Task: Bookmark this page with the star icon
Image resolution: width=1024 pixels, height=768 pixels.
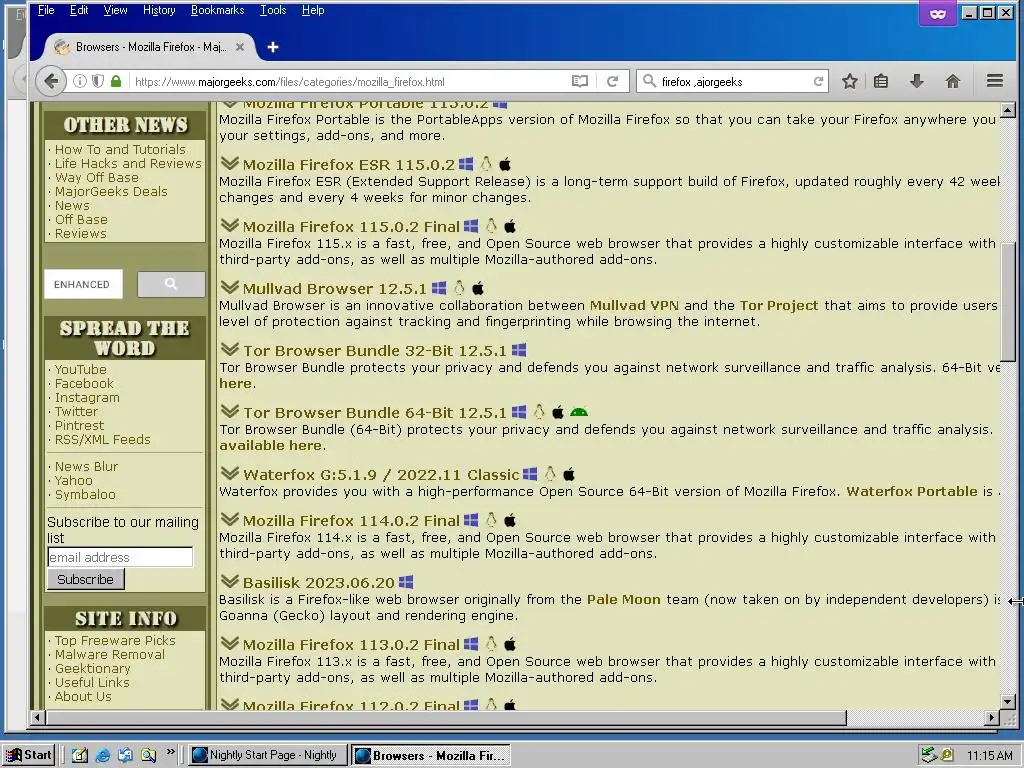Action: pos(850,82)
